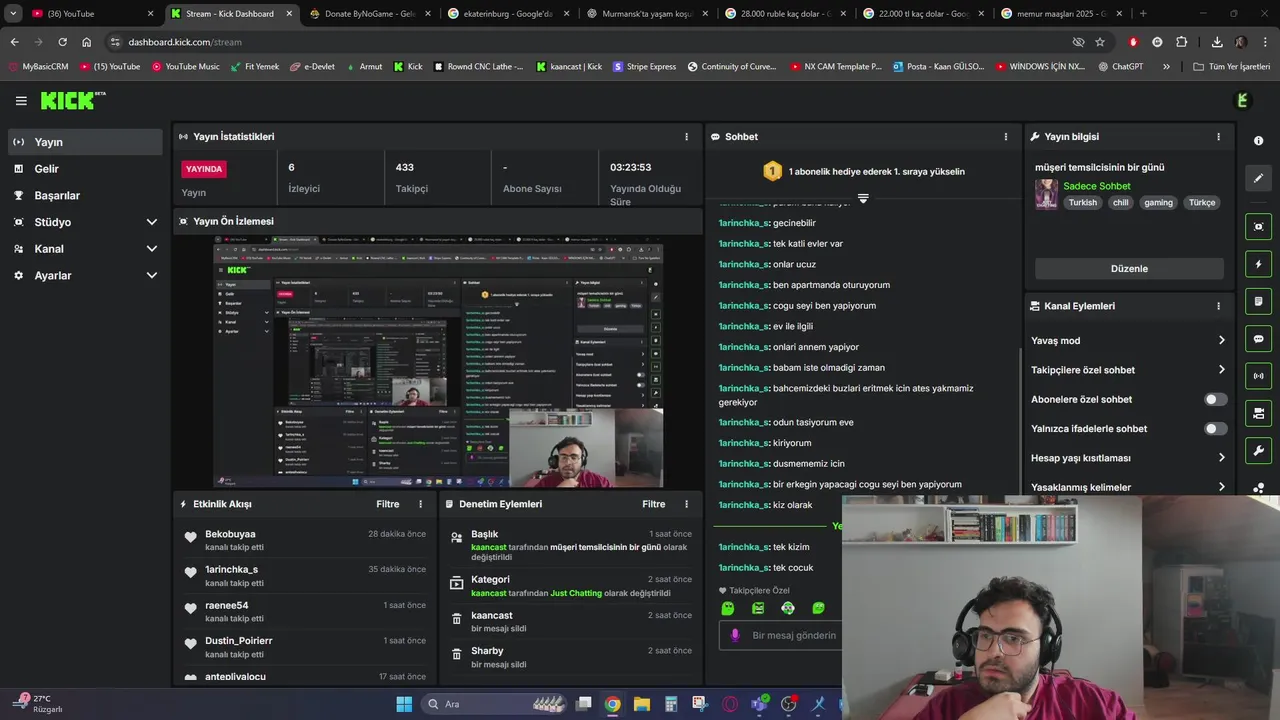Click the chat scroll-down indicator arrow
This screenshot has height=720, width=1280.
[863, 199]
